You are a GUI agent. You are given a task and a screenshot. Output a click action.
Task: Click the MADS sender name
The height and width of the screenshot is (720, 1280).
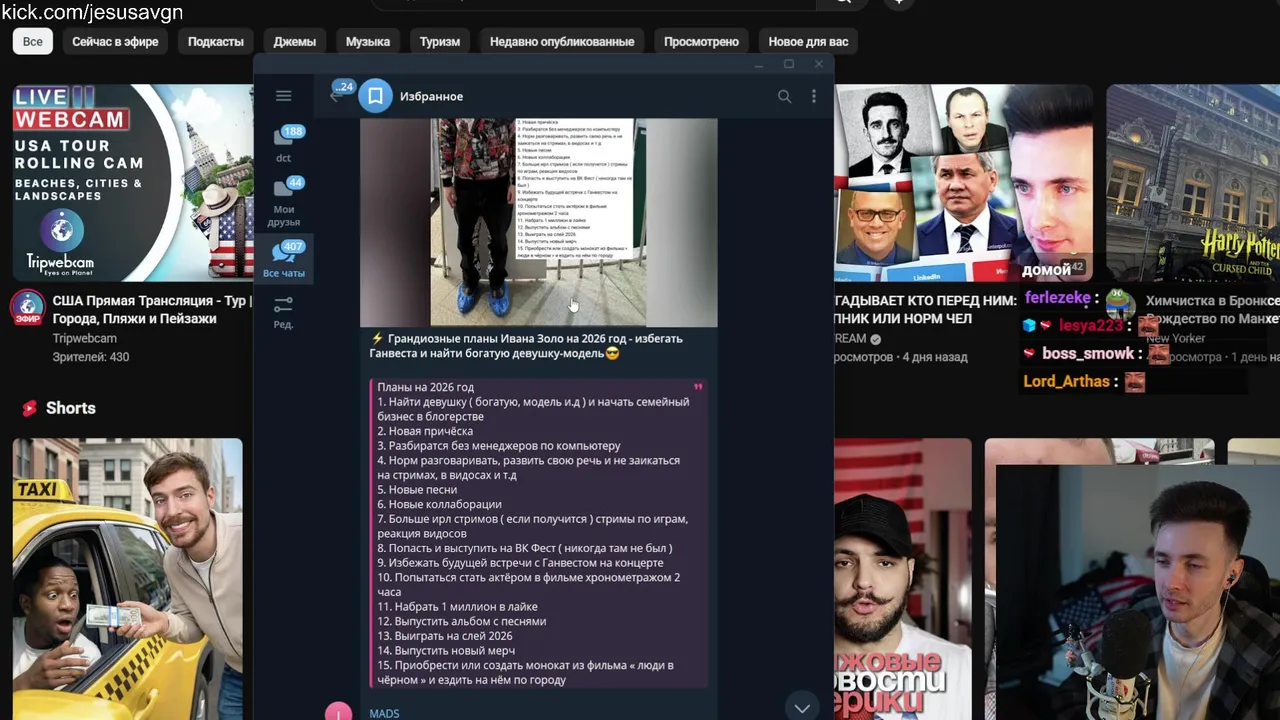[x=384, y=713]
